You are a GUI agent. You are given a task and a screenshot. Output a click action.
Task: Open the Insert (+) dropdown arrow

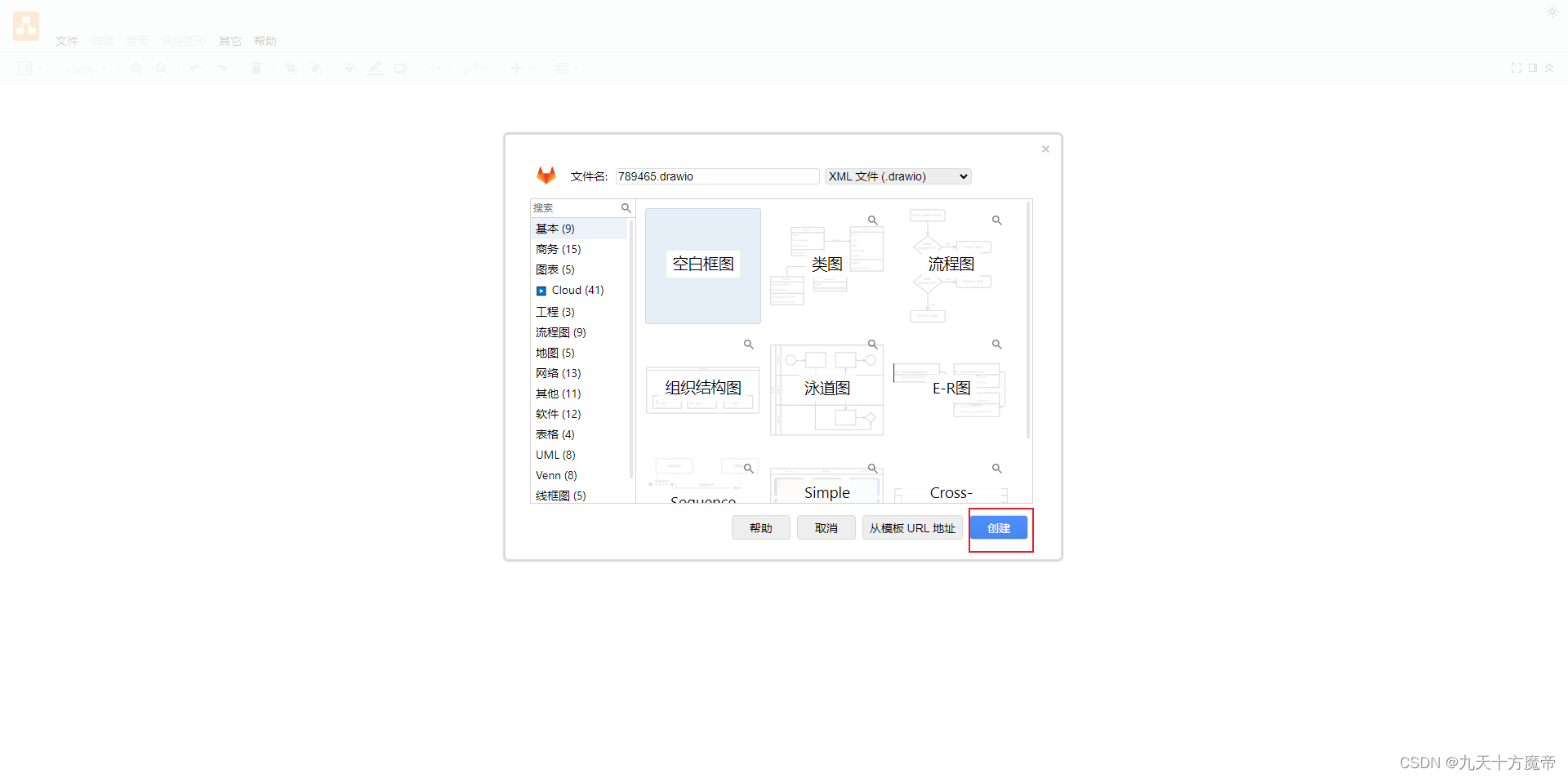pos(531,69)
